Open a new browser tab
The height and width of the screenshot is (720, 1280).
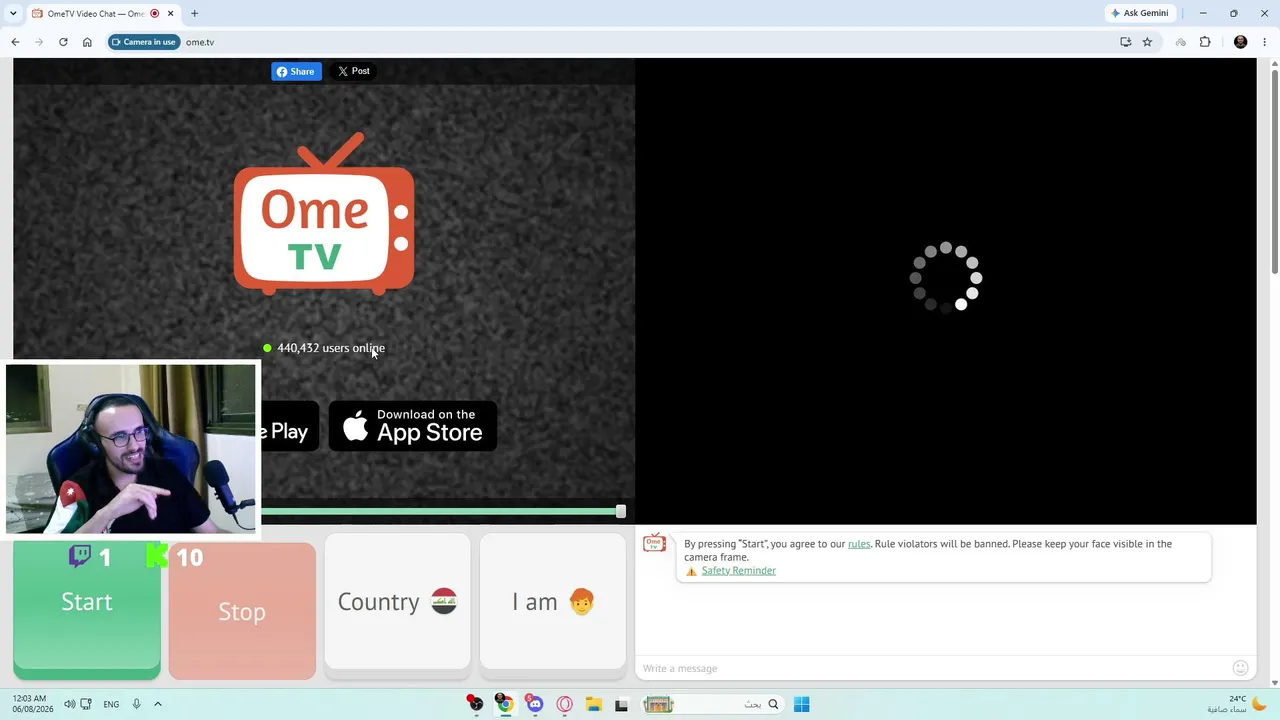pyautogui.click(x=194, y=14)
